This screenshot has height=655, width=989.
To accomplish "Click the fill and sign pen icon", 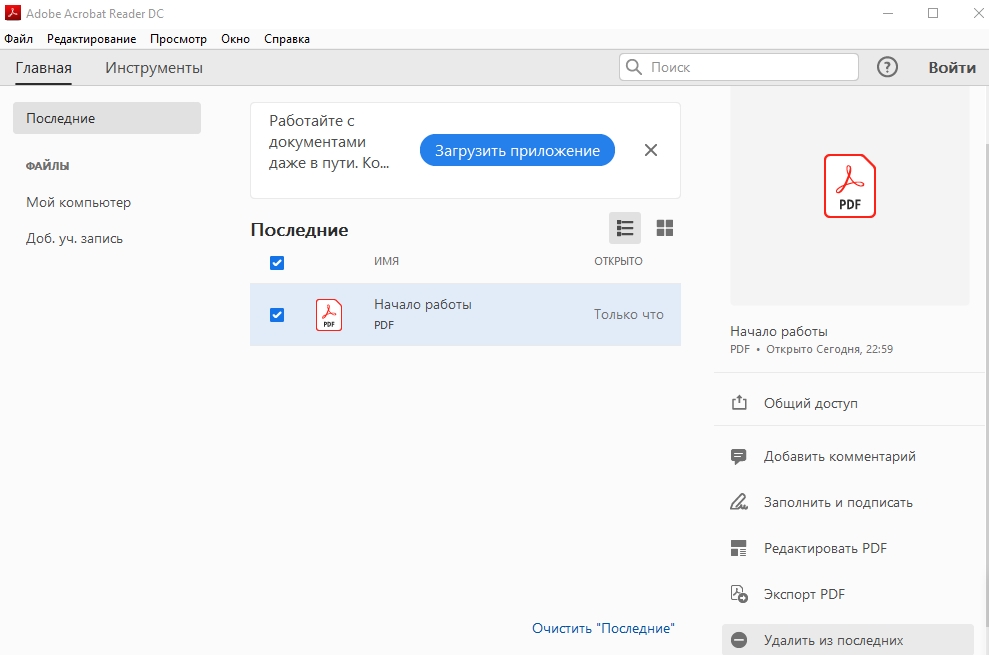I will [x=739, y=502].
